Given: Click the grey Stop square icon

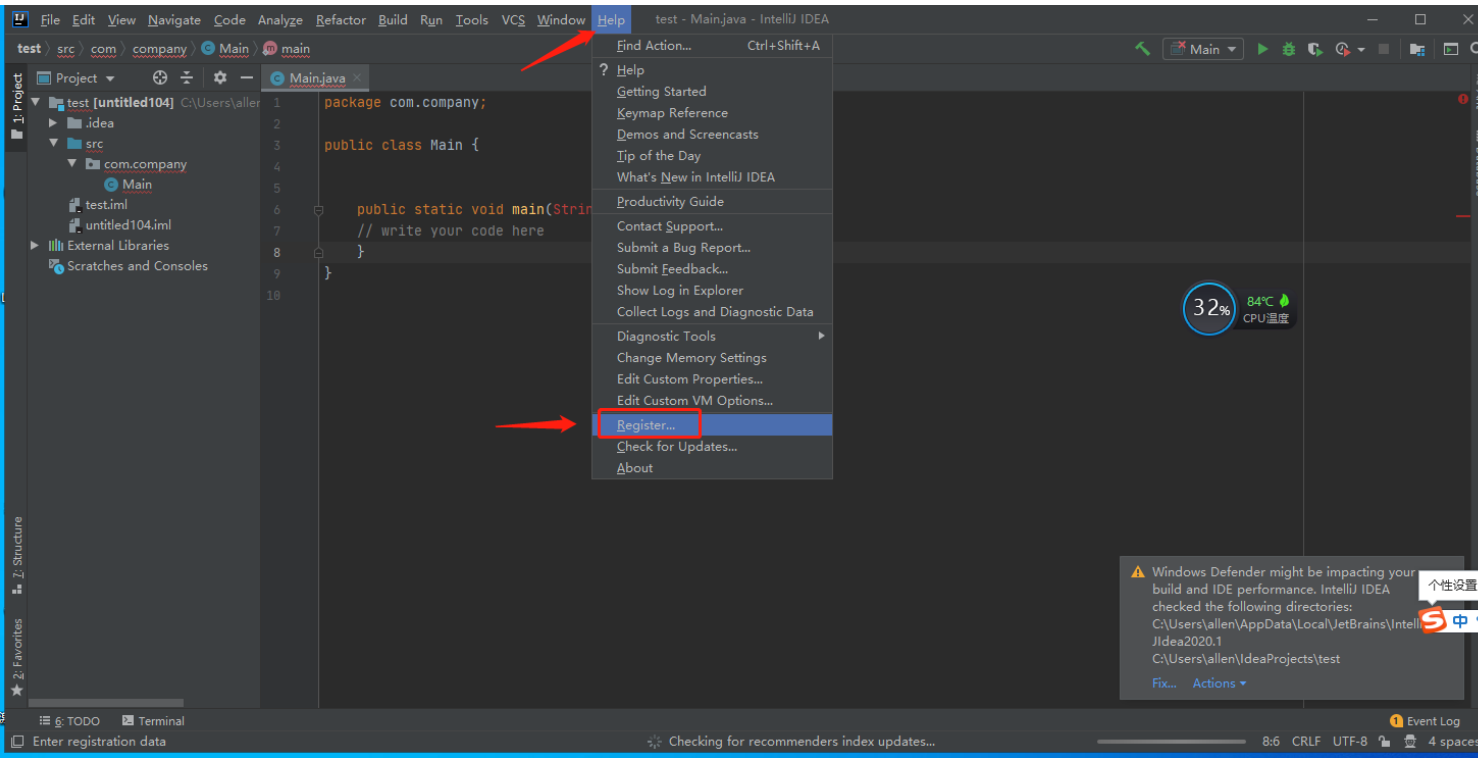Looking at the screenshot, I should click(x=1384, y=49).
